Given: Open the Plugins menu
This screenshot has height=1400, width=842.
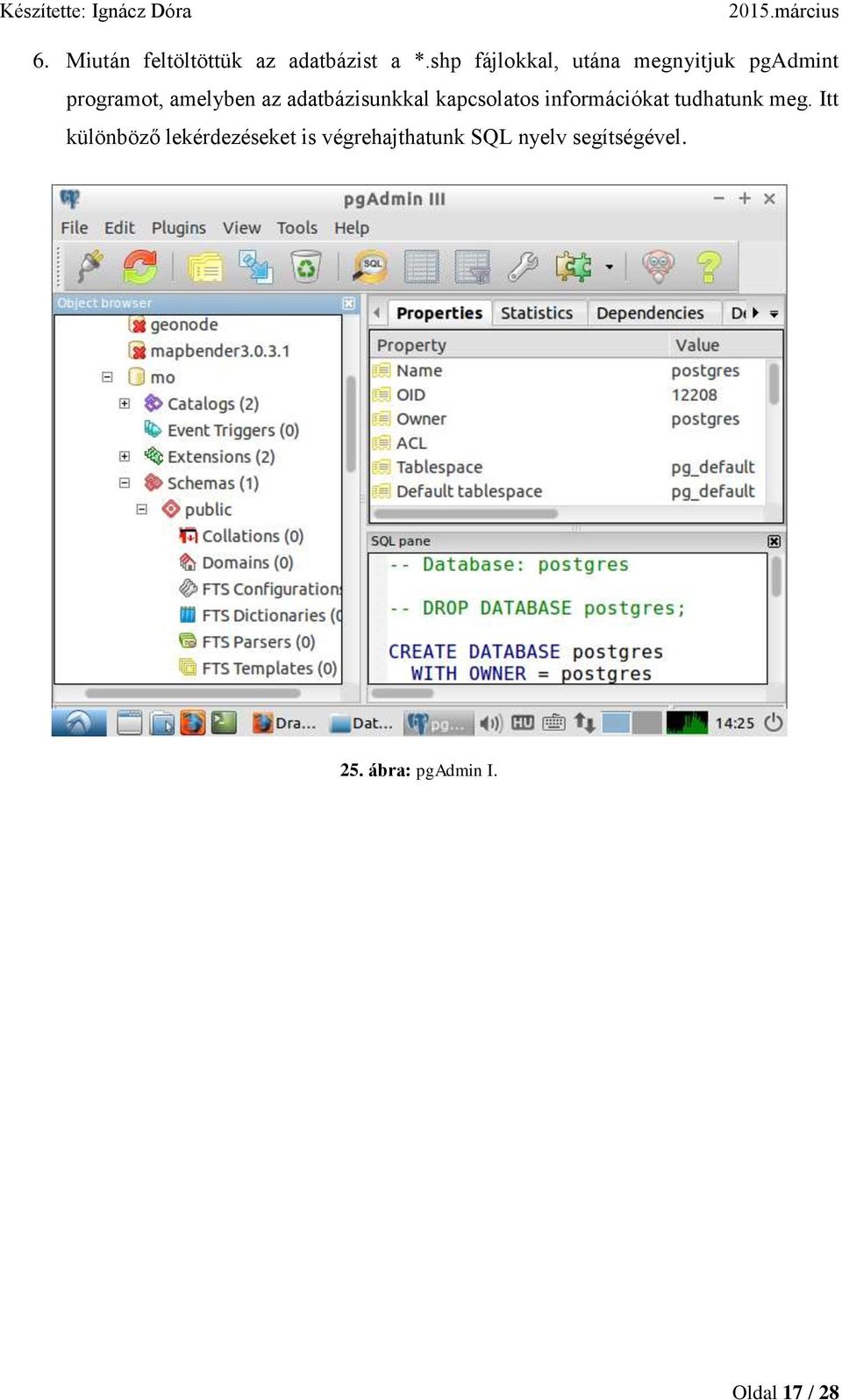Looking at the screenshot, I should (x=179, y=228).
